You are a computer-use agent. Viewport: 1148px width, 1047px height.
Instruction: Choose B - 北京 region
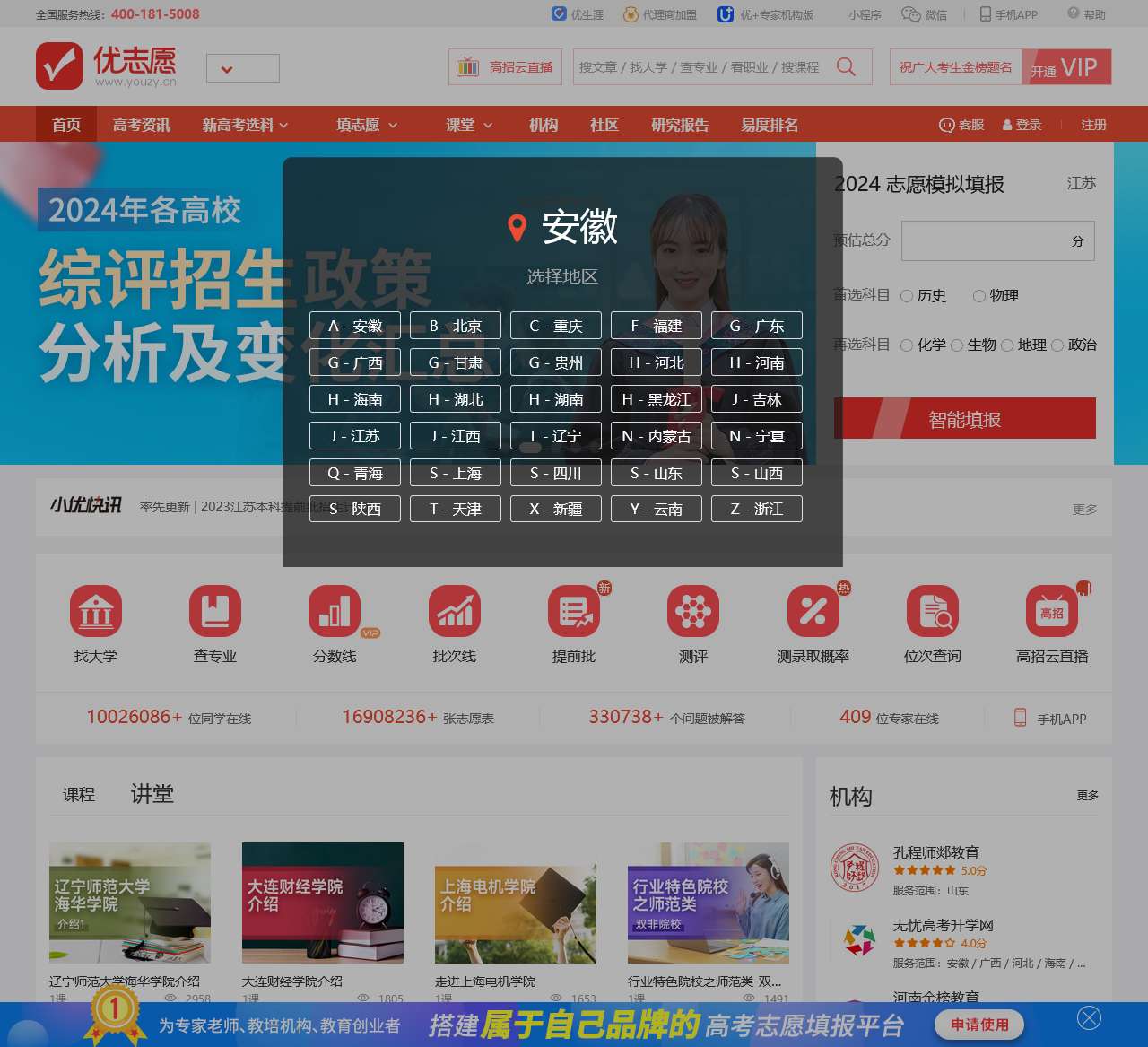(456, 326)
